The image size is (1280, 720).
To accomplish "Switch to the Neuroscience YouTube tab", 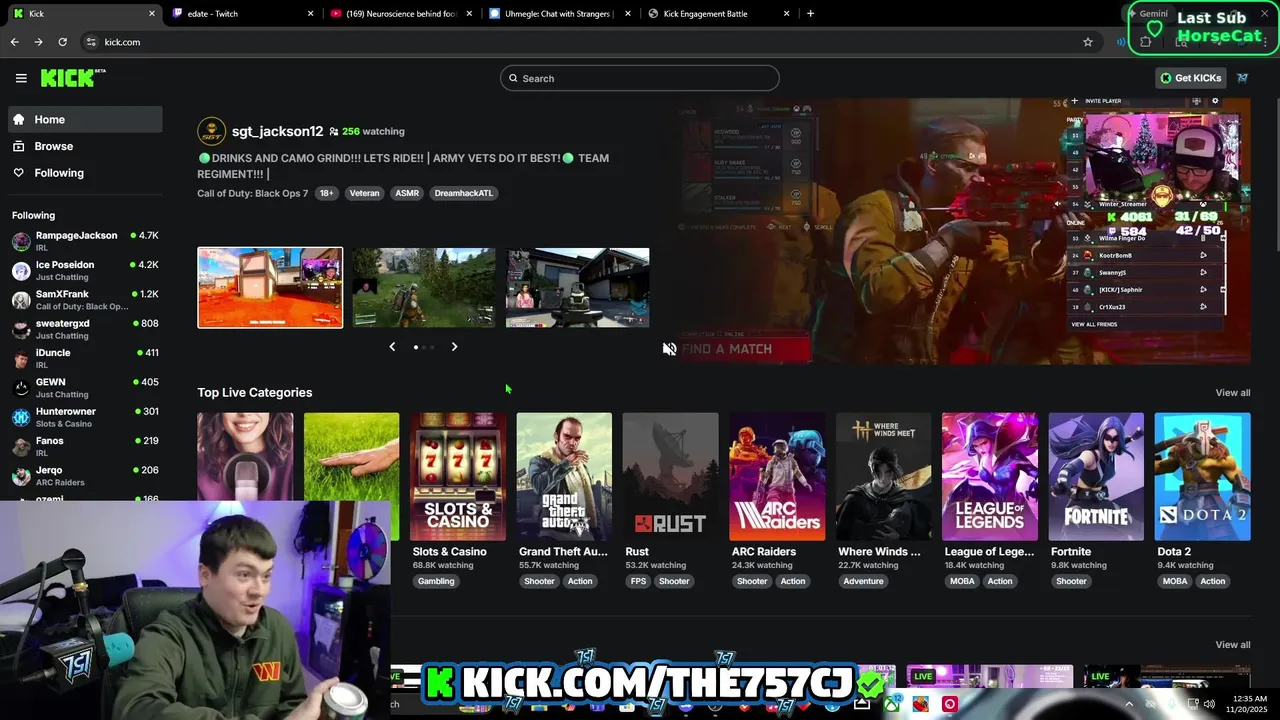I will (401, 14).
